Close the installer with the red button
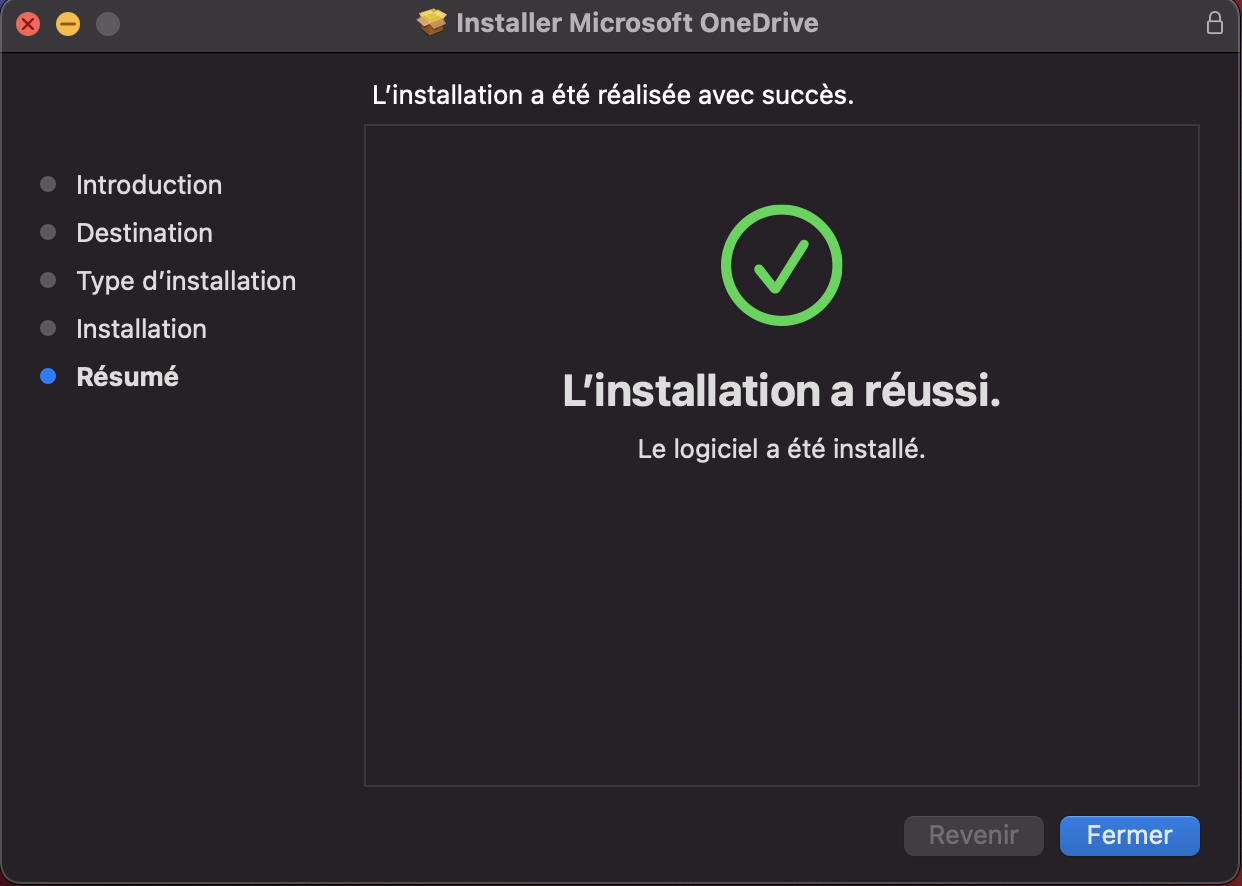 (x=28, y=24)
